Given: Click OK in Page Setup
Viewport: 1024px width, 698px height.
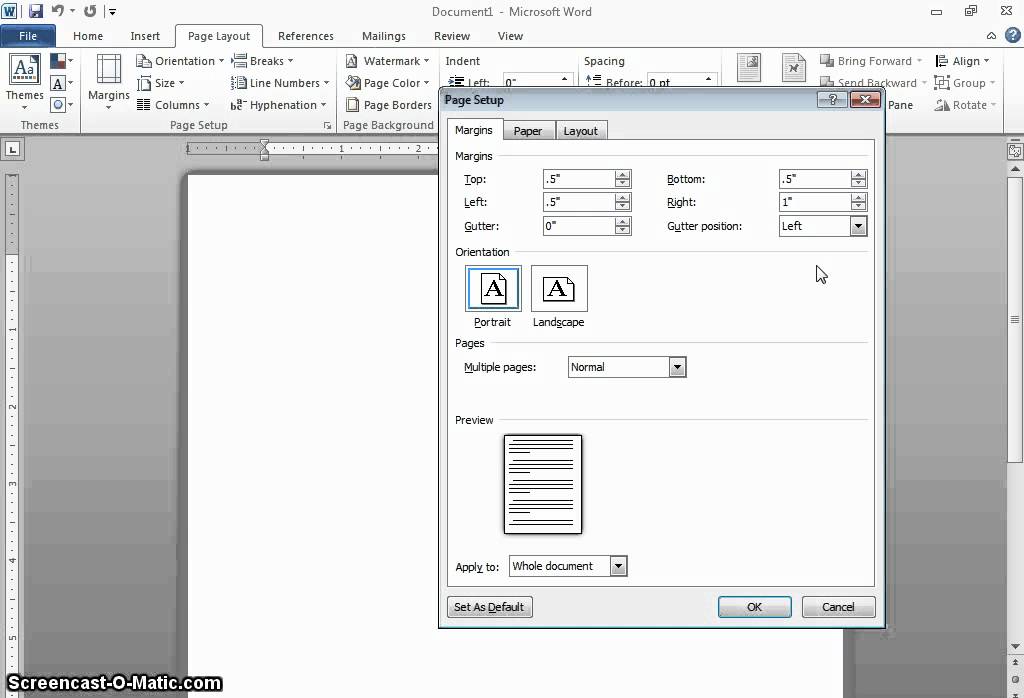Looking at the screenshot, I should [754, 607].
